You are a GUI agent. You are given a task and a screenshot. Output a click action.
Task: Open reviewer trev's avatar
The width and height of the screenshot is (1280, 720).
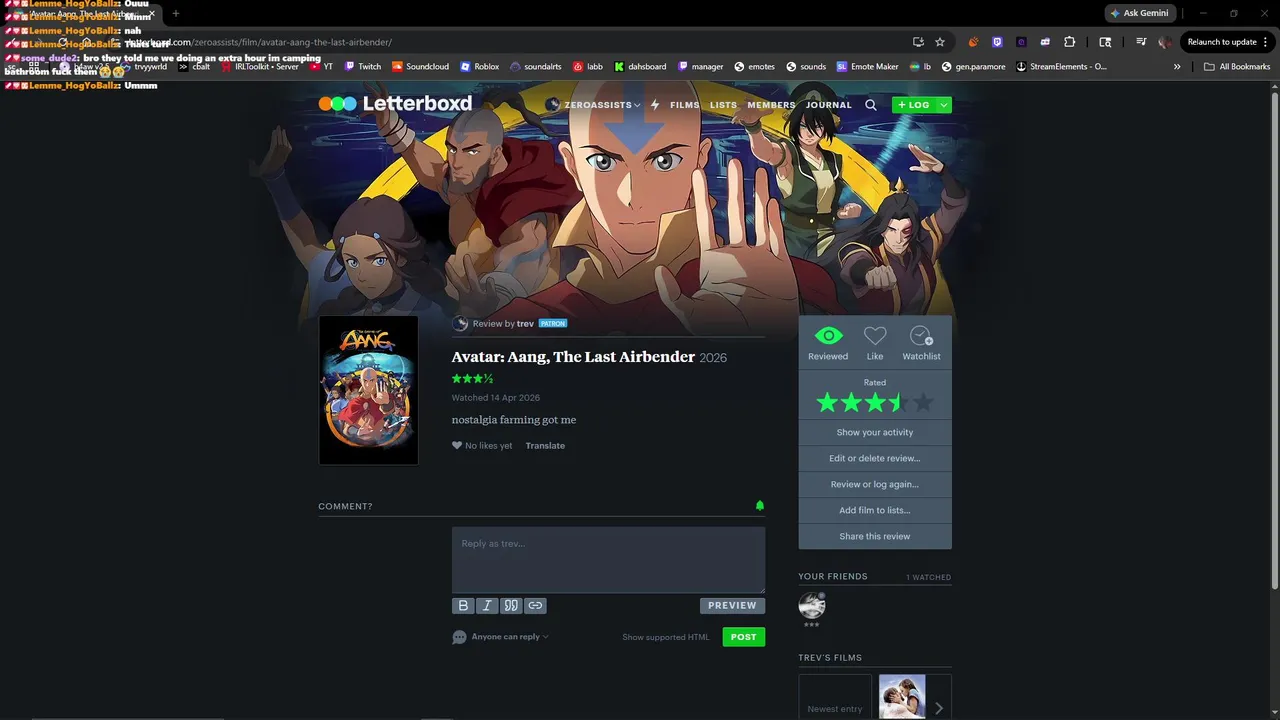[460, 323]
